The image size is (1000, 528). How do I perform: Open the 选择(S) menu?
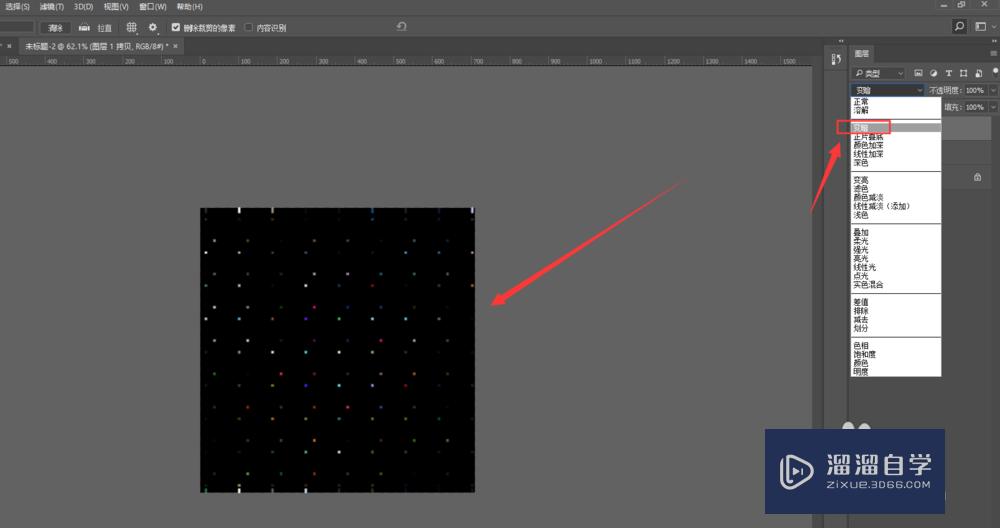click(17, 6)
